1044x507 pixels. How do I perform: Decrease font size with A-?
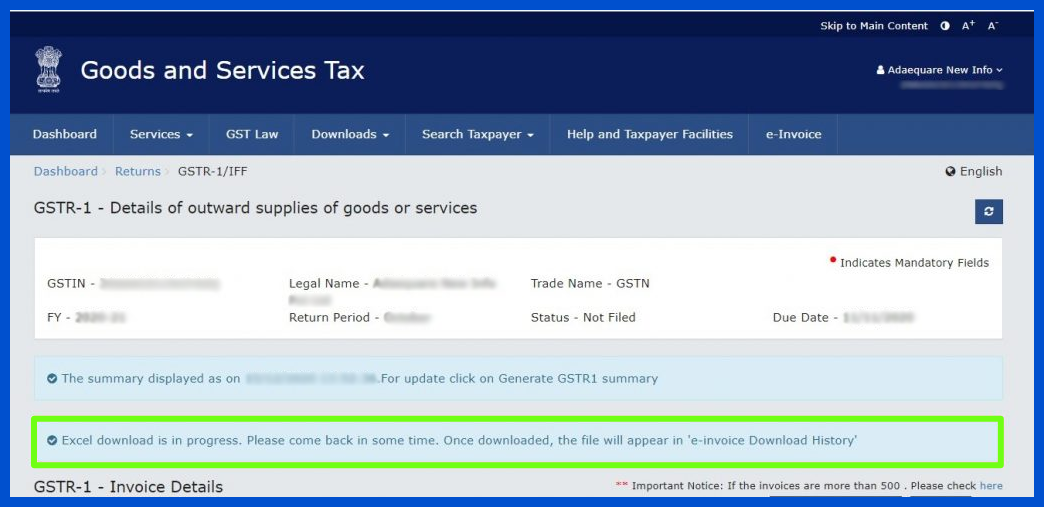992,25
